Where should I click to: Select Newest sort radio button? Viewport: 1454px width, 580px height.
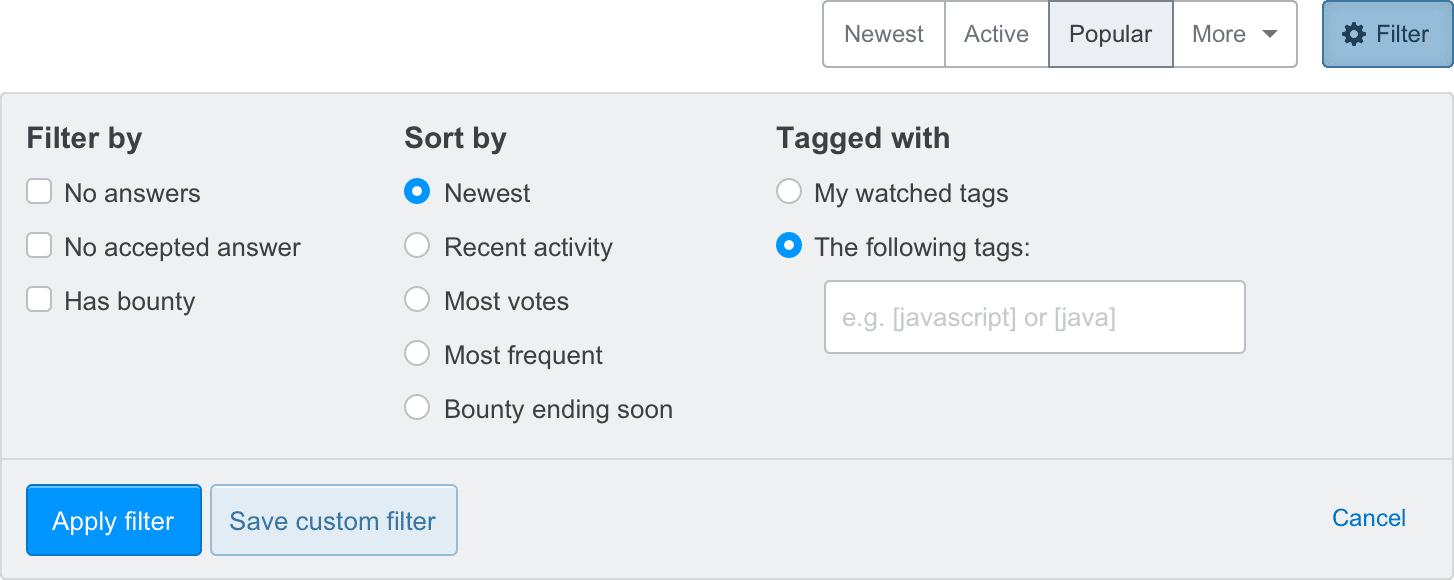pos(417,192)
